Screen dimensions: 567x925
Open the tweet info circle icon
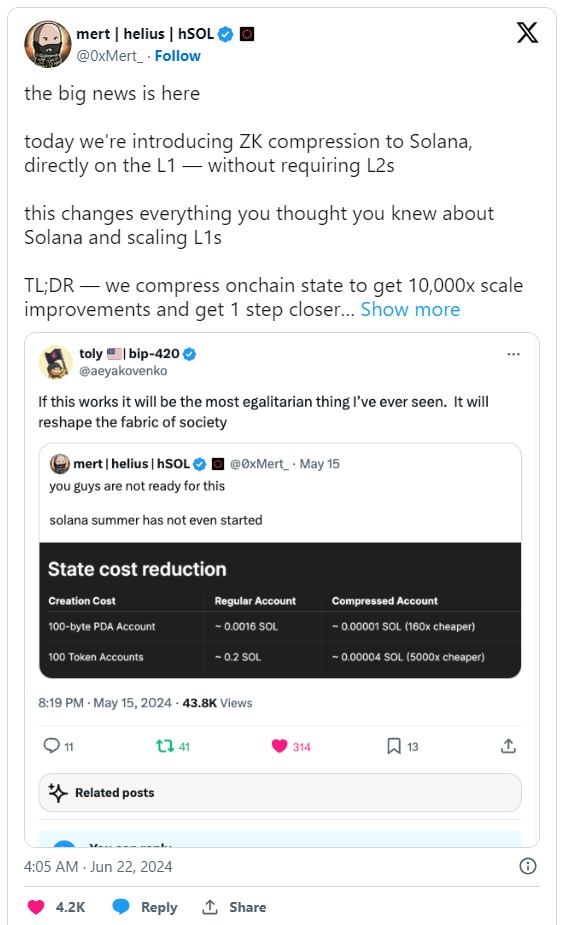point(527,866)
